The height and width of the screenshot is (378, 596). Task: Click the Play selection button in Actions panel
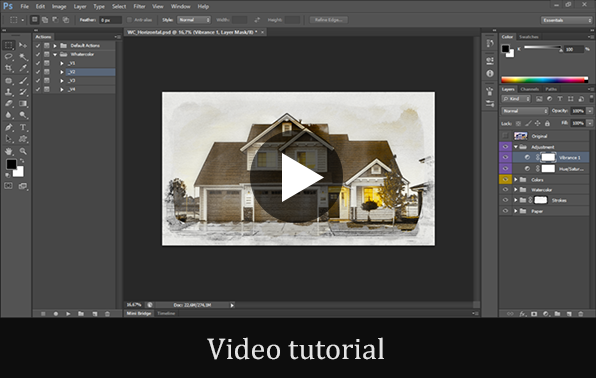click(68, 314)
